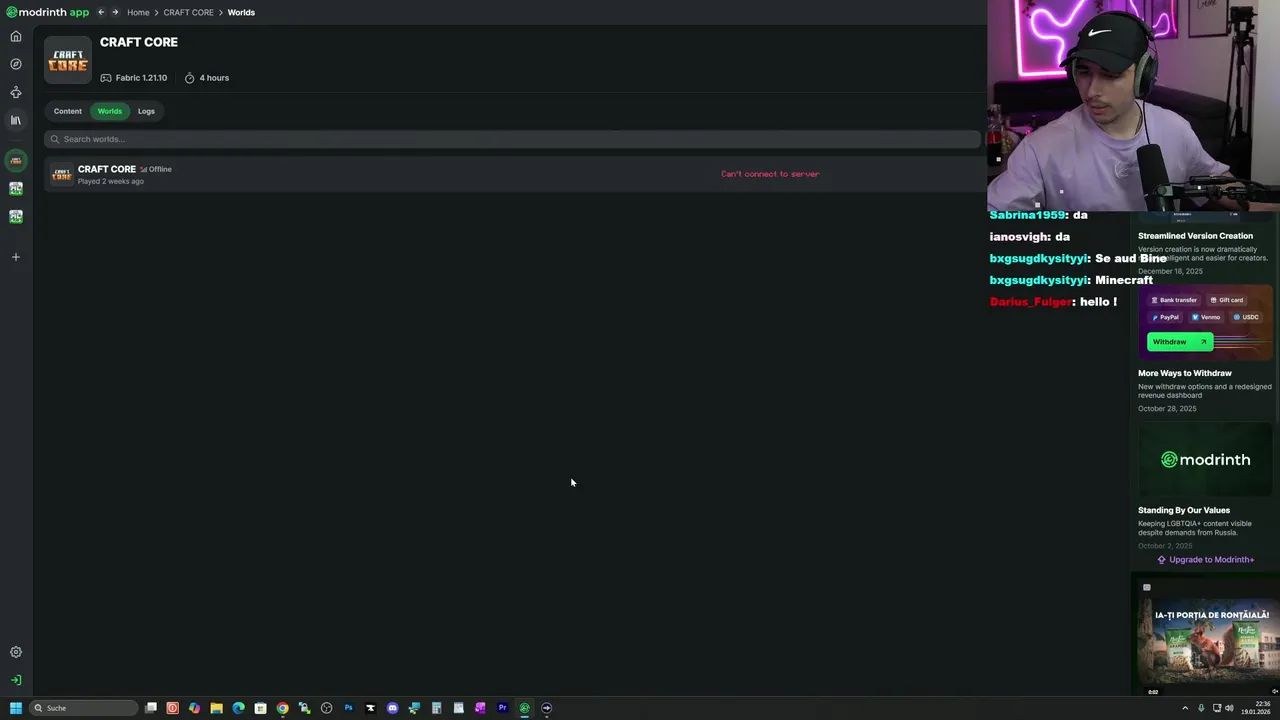Open File Explorer from taskbar
Viewport: 1280px width, 720px height.
(x=216, y=708)
